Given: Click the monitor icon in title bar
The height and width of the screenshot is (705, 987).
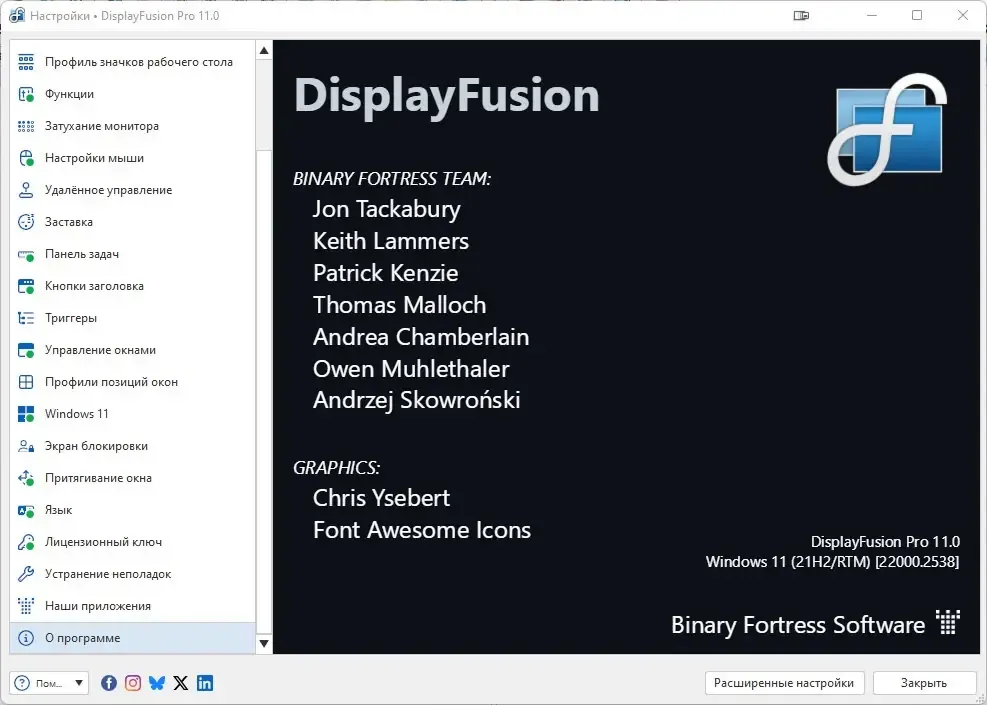Looking at the screenshot, I should click(801, 16).
